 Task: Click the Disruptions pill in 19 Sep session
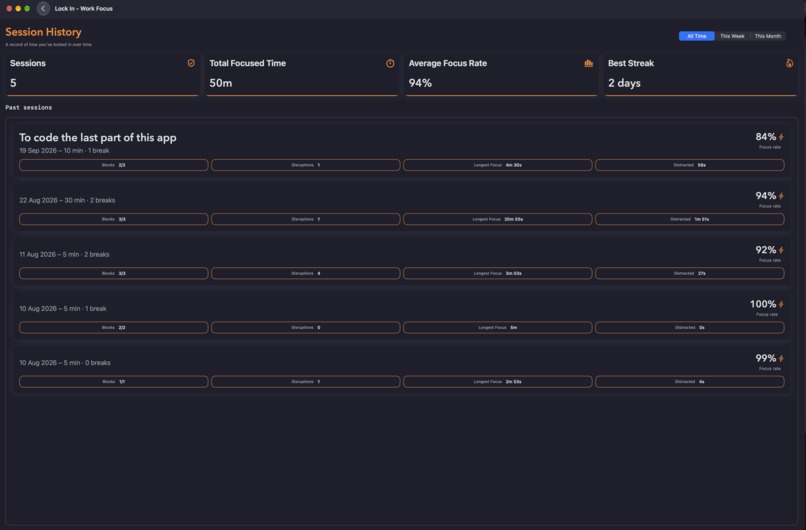pyautogui.click(x=305, y=165)
